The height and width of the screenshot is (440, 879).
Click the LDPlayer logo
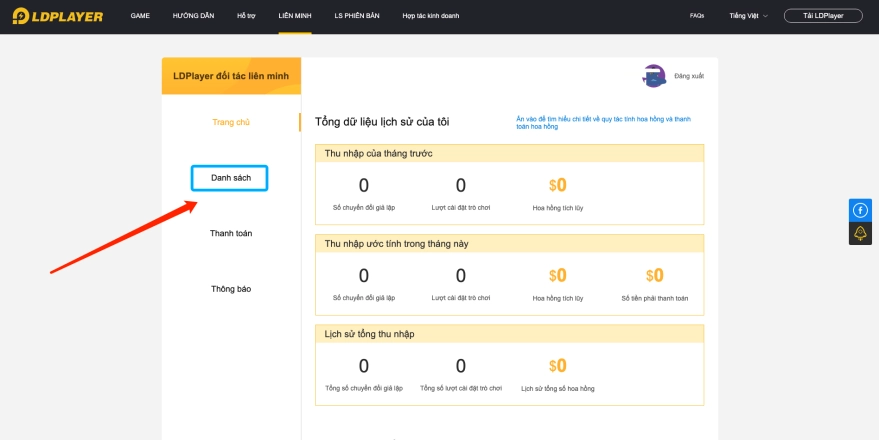pos(58,16)
